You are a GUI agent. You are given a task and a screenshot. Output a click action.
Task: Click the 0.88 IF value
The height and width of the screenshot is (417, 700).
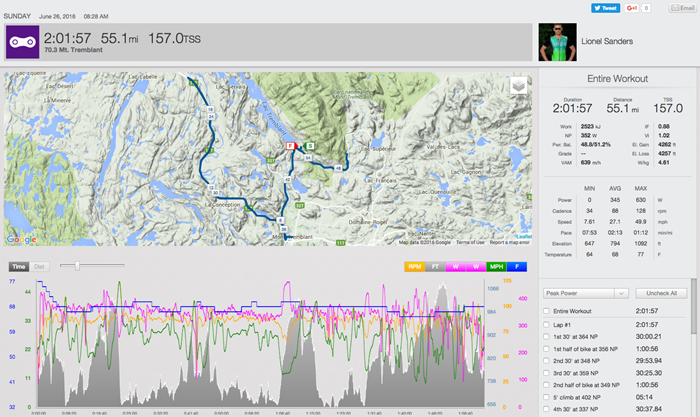coord(663,126)
